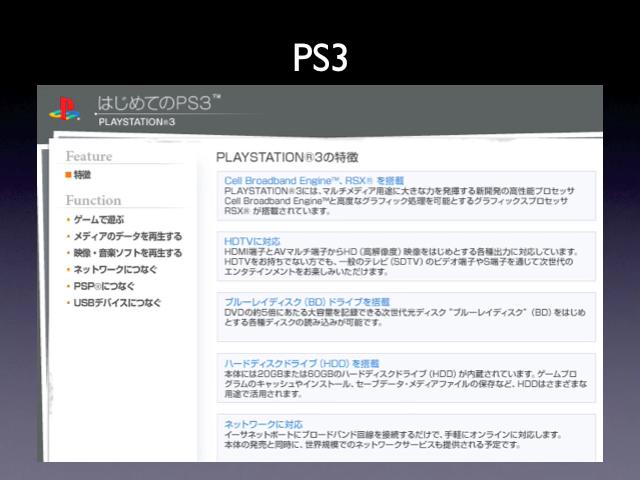Screen dimensions: 640x480
Task: Open メディアのデータを再生する menu entry
Action: coord(128,236)
